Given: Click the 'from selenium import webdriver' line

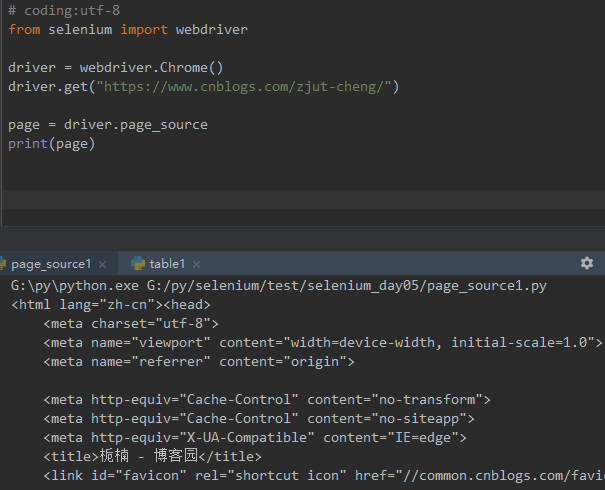Looking at the screenshot, I should pos(128,29).
